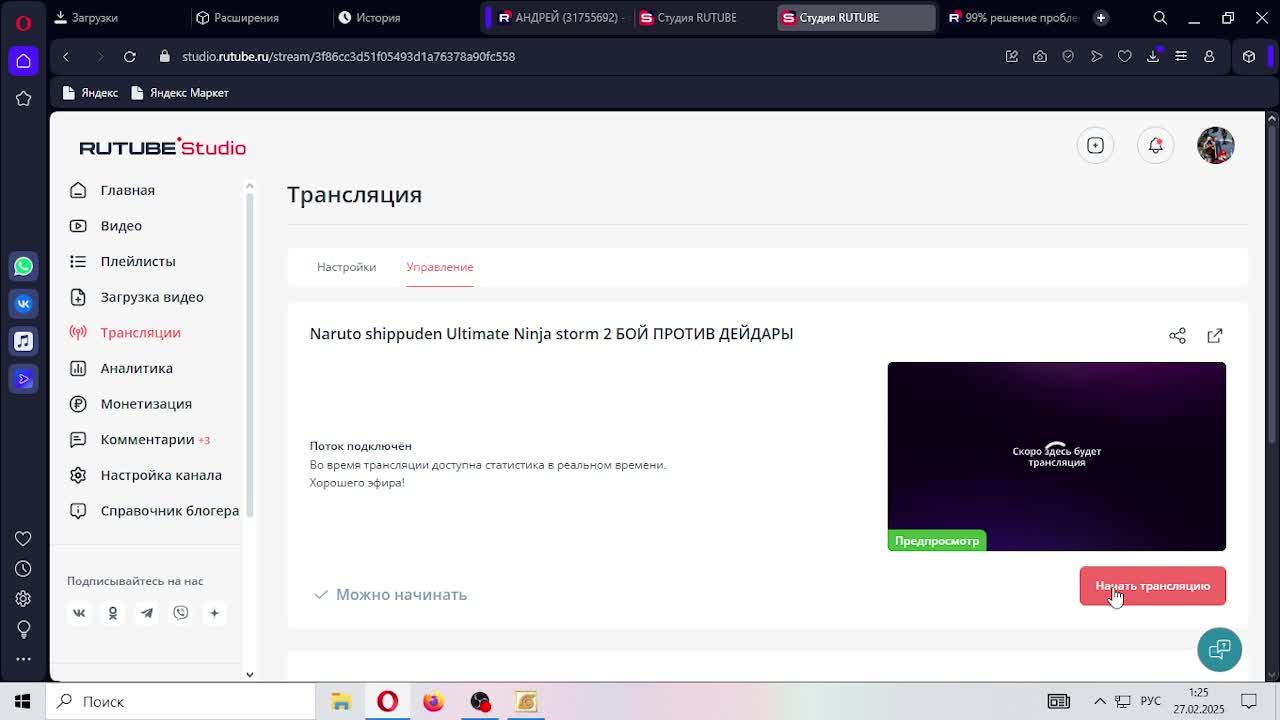Viewport: 1280px width, 720px height.
Task: Open Opera bookmarks star icon
Action: point(23,99)
